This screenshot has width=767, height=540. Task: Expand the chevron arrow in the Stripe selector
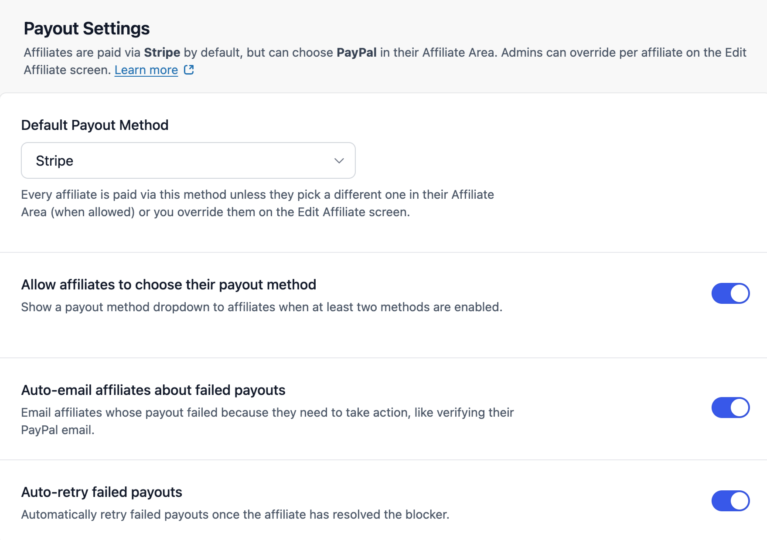coord(339,160)
